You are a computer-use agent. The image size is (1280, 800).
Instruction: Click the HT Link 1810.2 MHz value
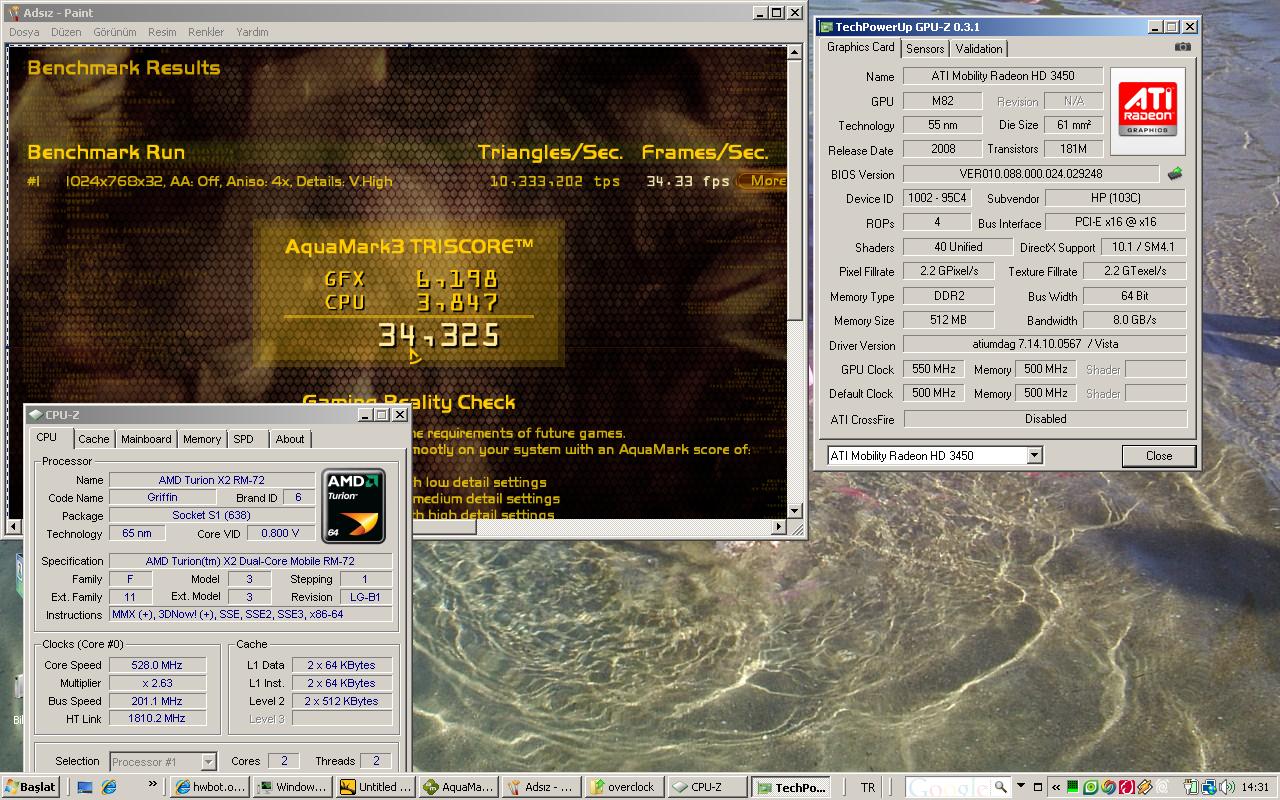[x=157, y=718]
